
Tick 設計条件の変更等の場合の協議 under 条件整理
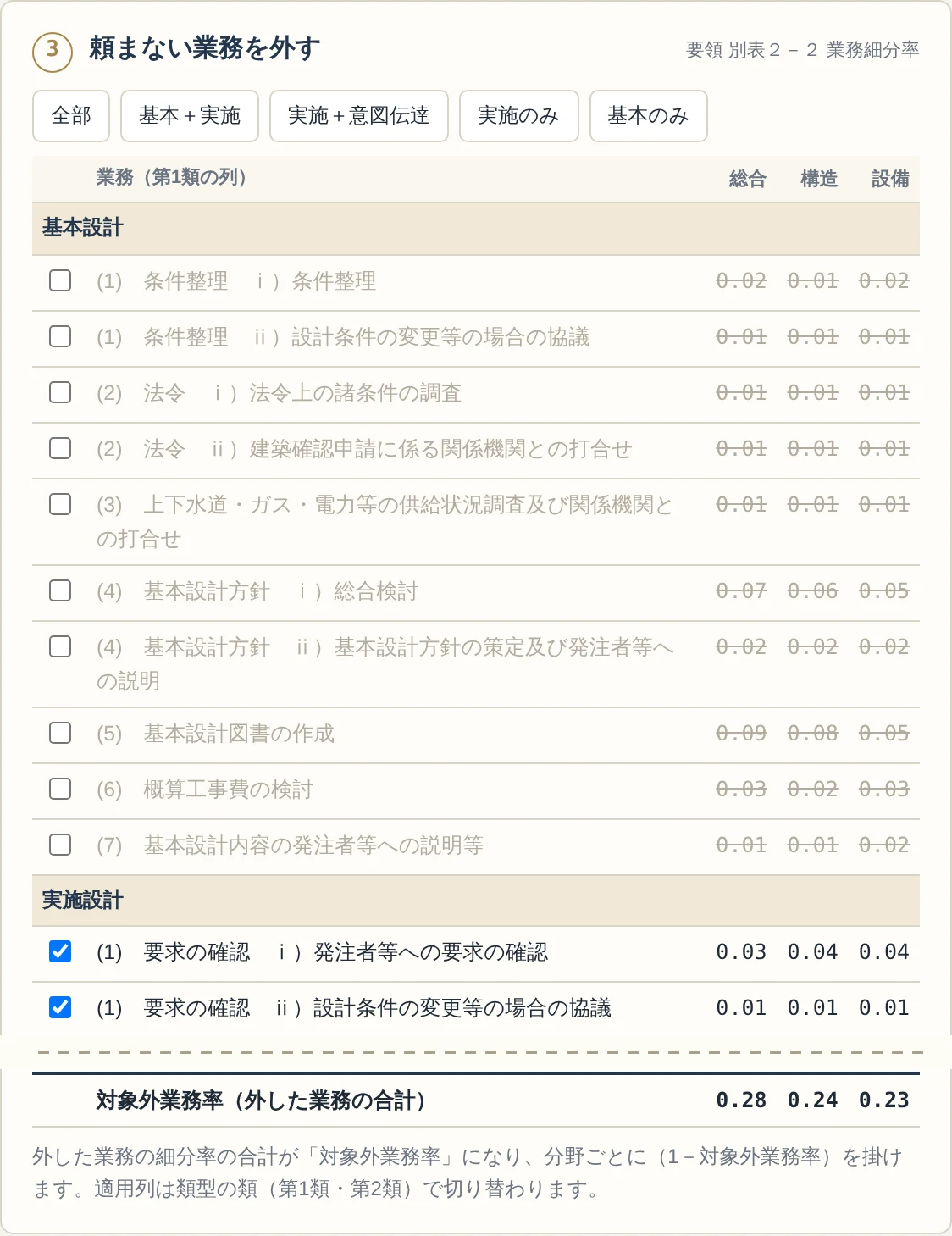(x=60, y=336)
